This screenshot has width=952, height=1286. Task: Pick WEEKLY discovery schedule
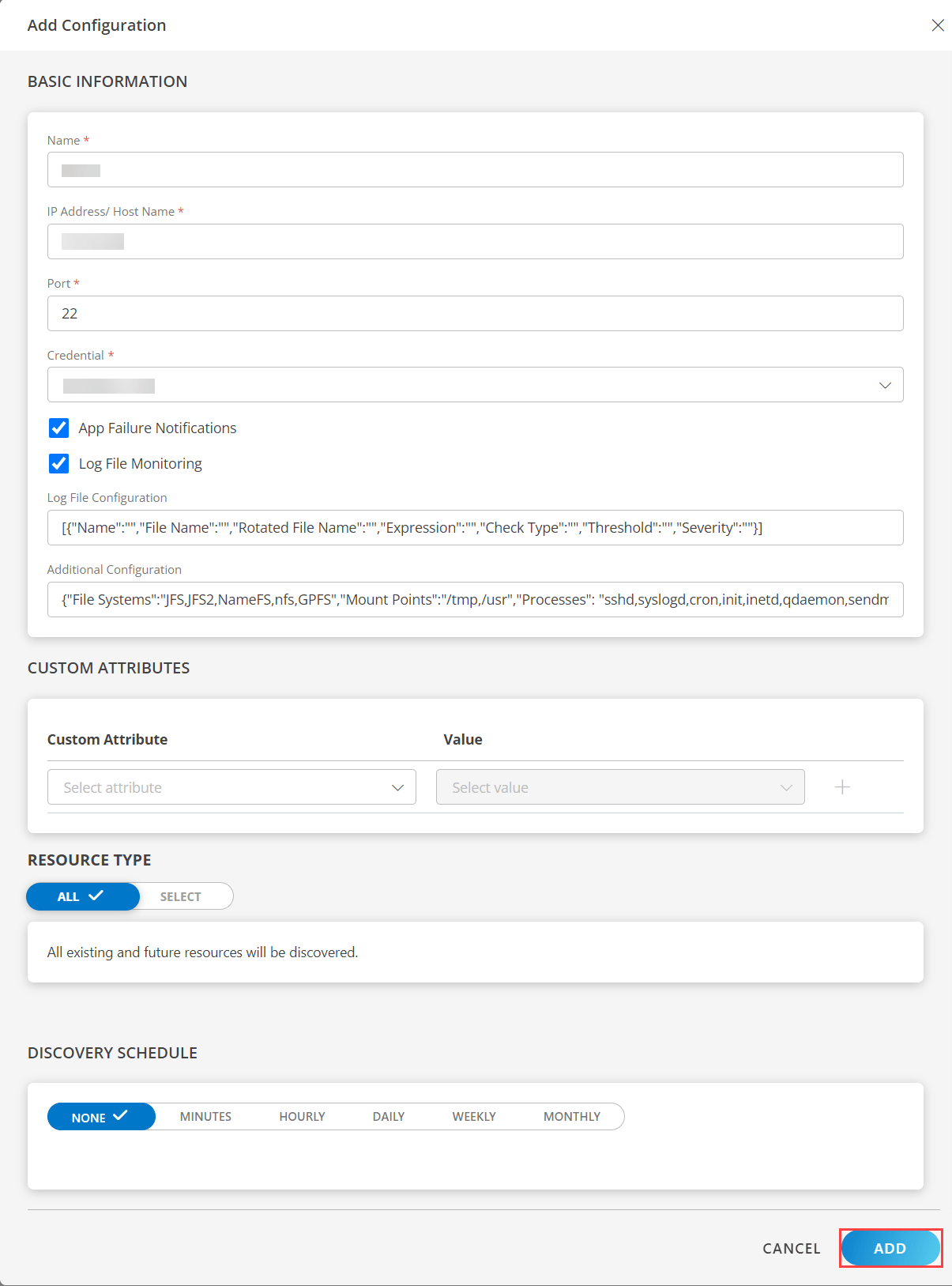tap(474, 1117)
